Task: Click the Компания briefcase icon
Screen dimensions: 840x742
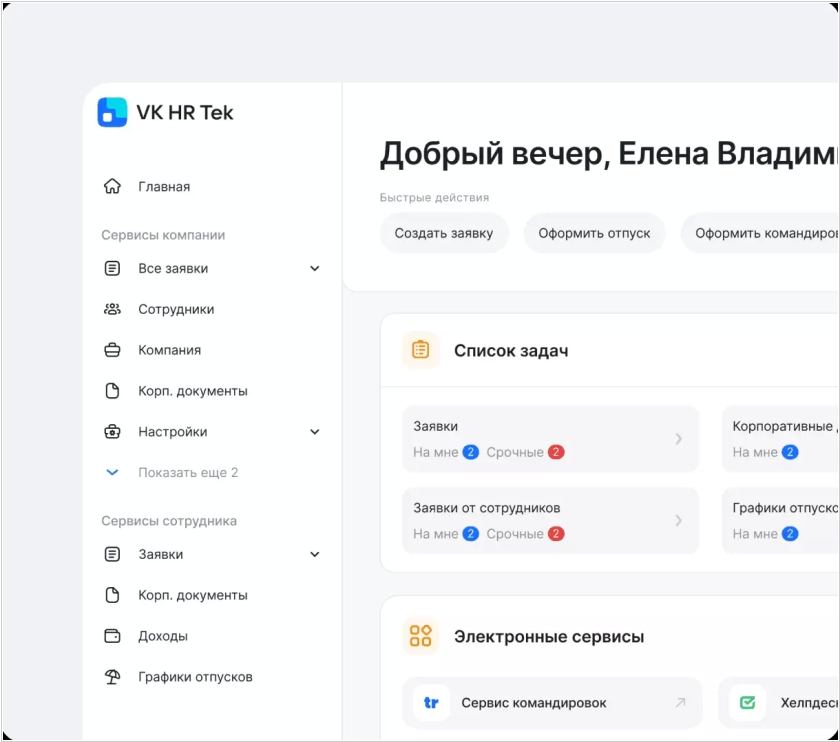Action: pos(113,351)
